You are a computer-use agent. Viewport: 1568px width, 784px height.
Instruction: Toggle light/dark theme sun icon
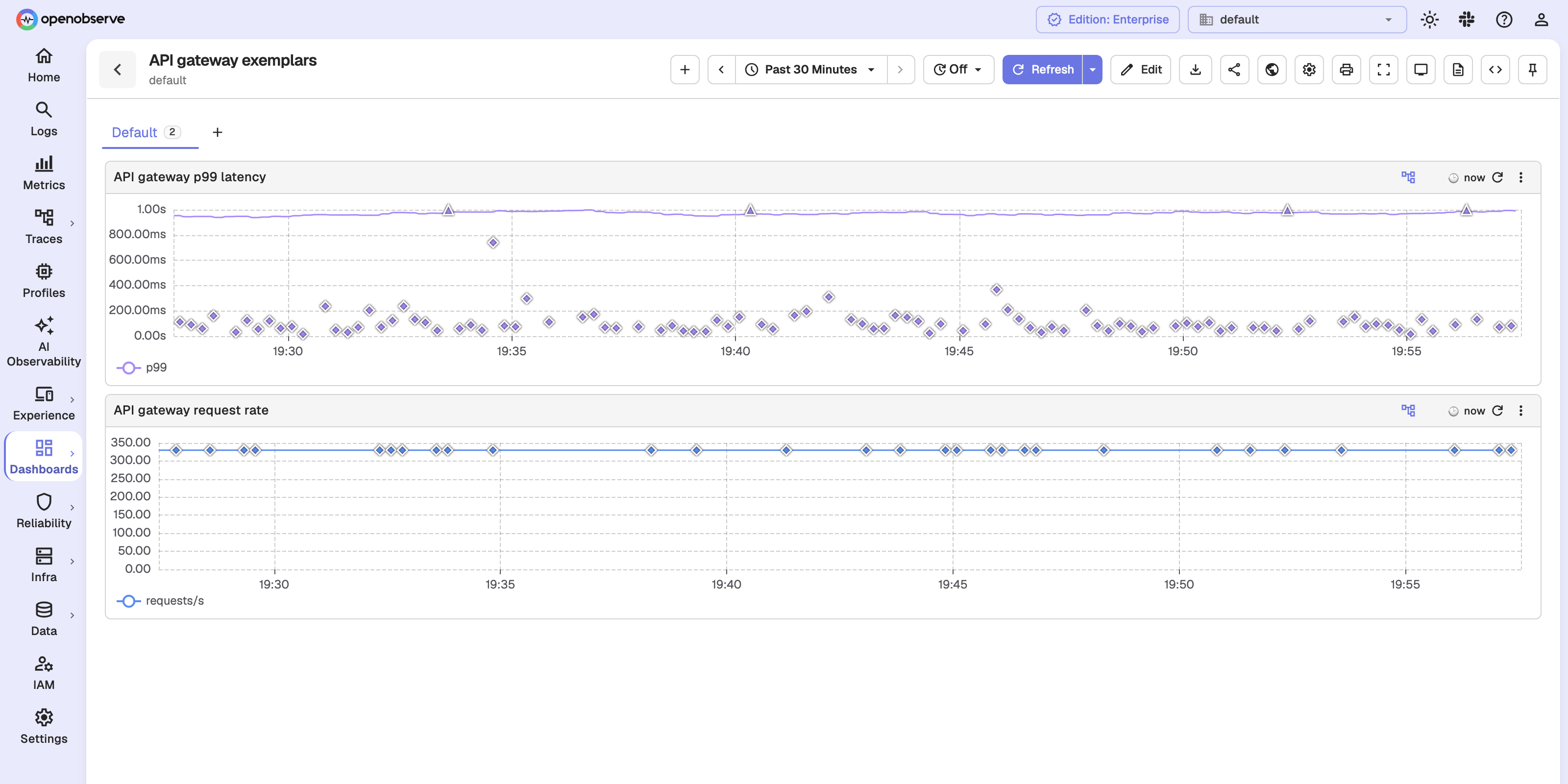1429,20
